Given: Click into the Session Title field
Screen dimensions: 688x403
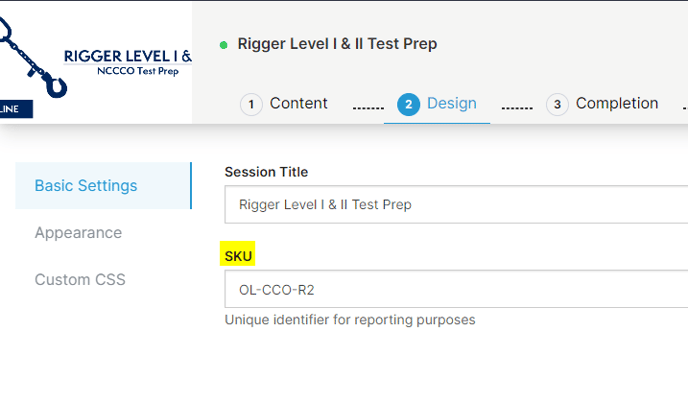Looking at the screenshot, I should 455,205.
